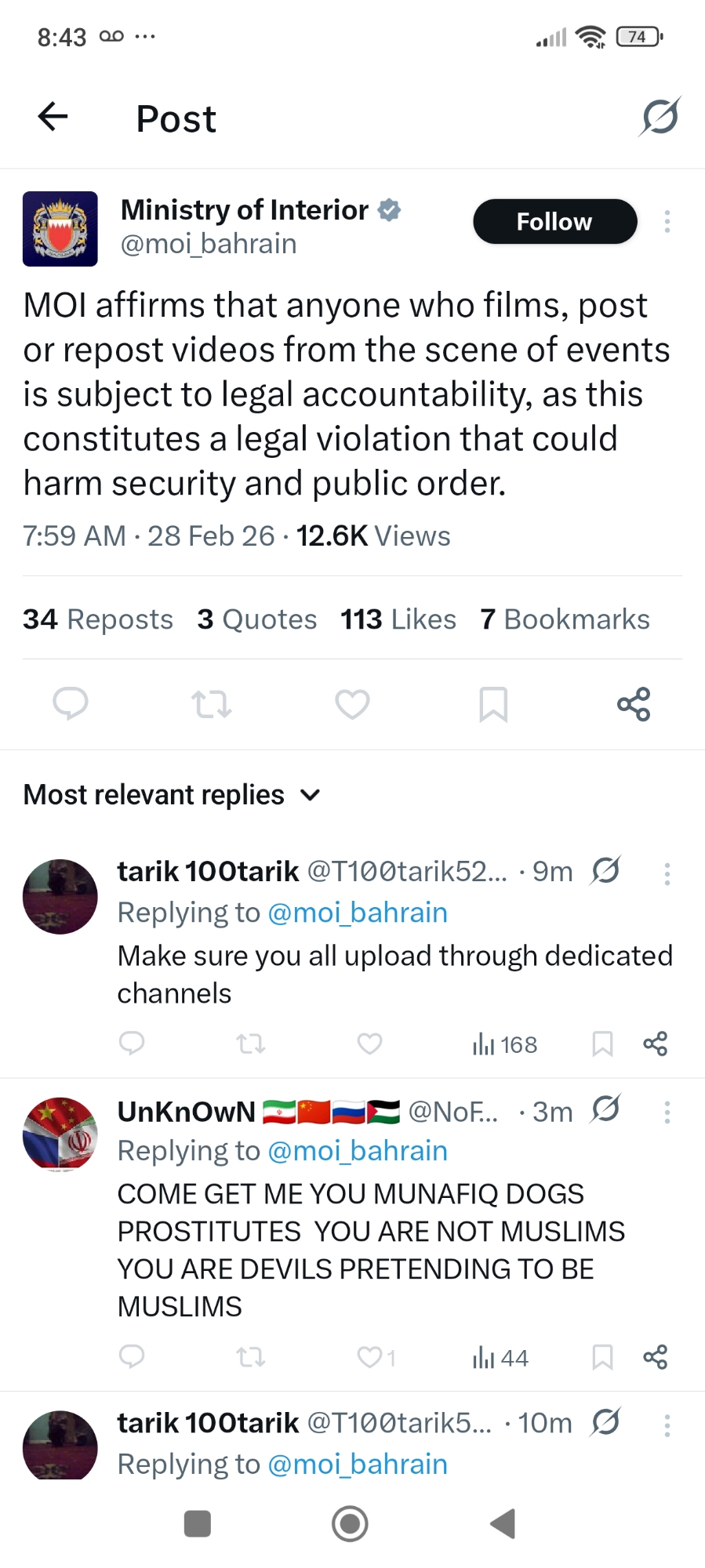Image resolution: width=705 pixels, height=1568 pixels.
Task: Follow the Ministry of Interior account
Action: pyautogui.click(x=554, y=222)
